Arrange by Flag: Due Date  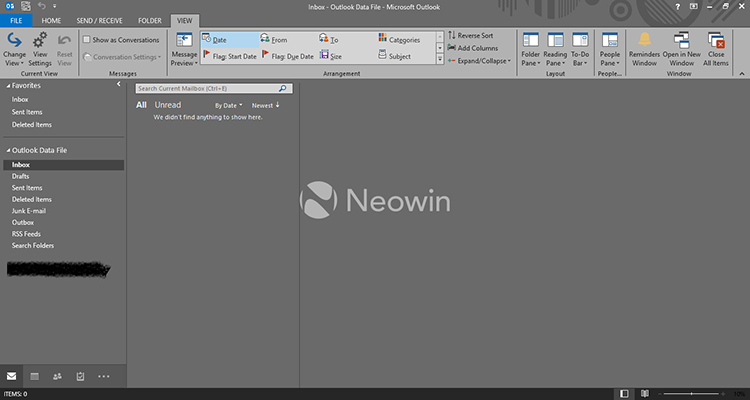(287, 56)
